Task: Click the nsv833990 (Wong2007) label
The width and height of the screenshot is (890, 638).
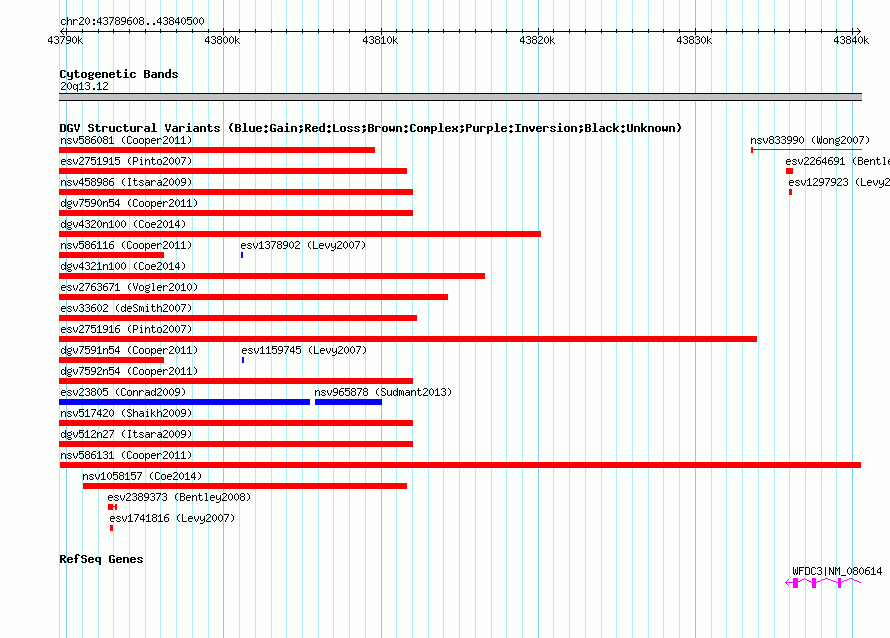Action: click(x=810, y=140)
